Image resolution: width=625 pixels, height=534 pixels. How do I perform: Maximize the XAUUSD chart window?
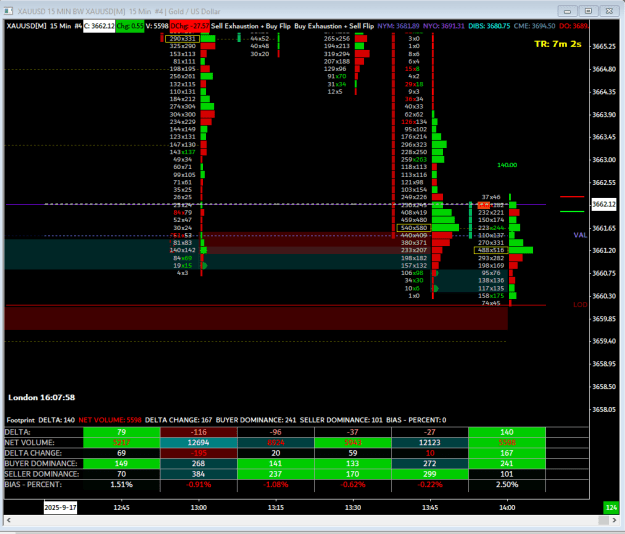(588, 11)
